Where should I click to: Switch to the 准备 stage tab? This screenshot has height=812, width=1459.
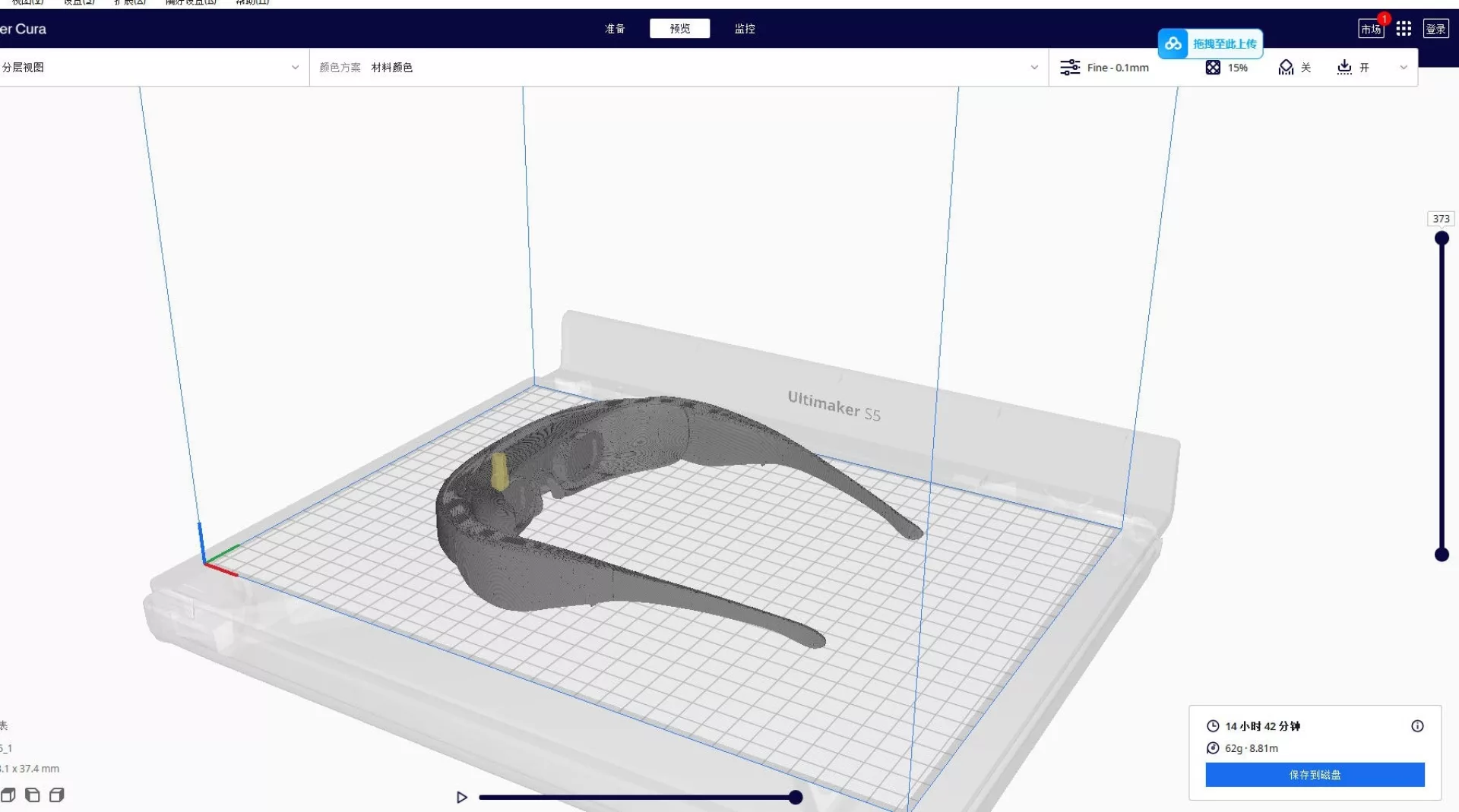[x=615, y=29]
